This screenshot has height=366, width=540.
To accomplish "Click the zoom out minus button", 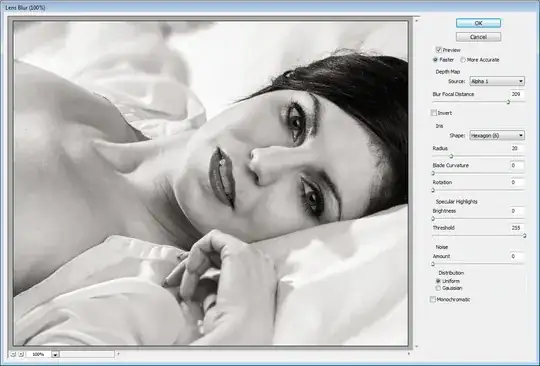I will pyautogui.click(x=13, y=354).
